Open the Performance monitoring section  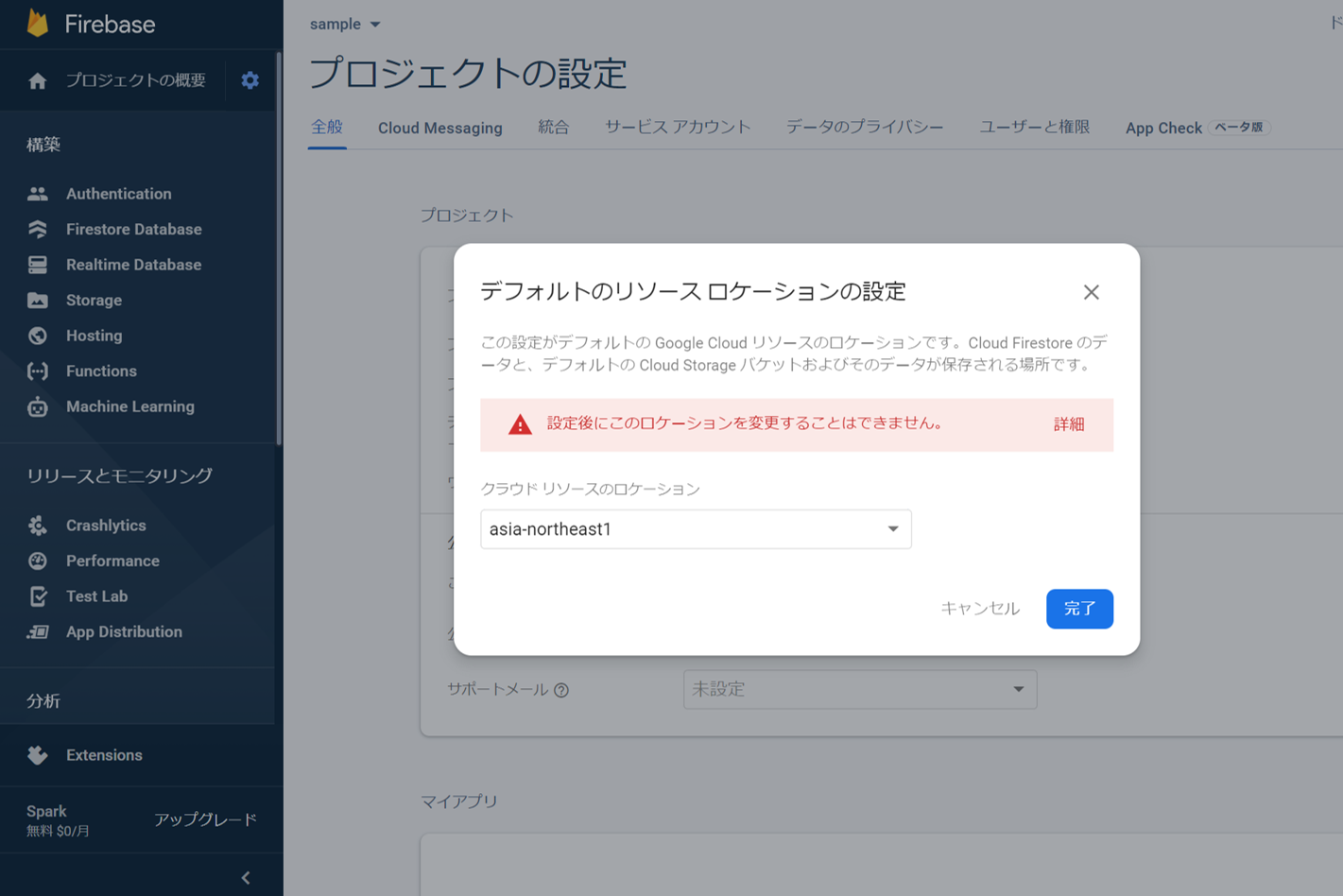(x=112, y=560)
